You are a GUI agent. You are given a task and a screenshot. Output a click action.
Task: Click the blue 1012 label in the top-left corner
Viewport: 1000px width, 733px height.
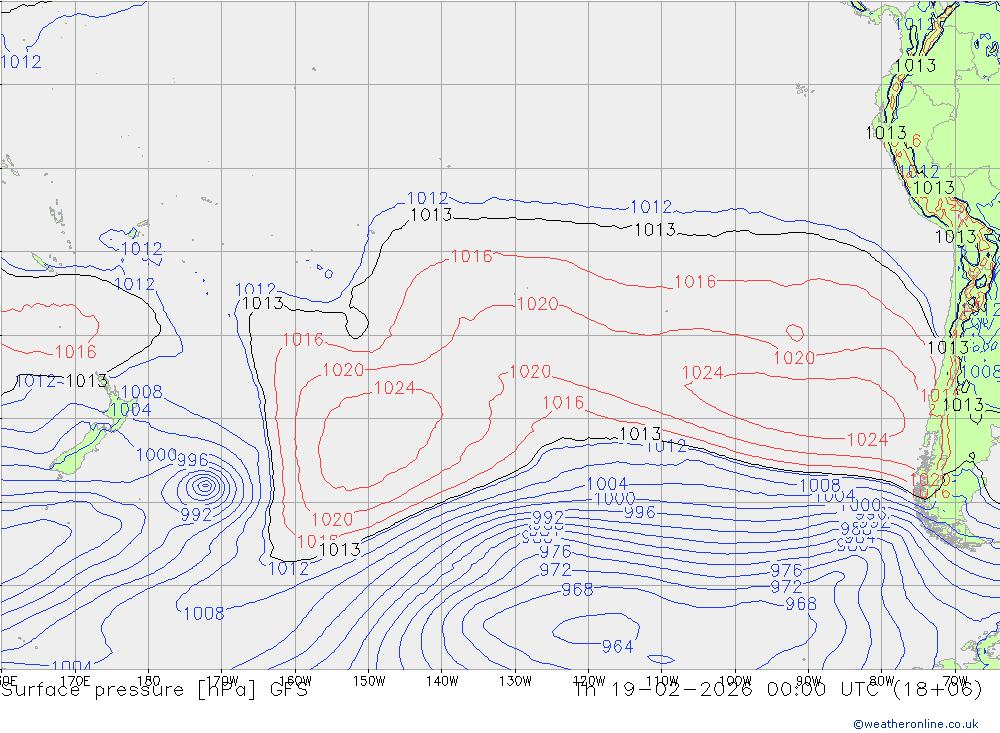pos(21,61)
